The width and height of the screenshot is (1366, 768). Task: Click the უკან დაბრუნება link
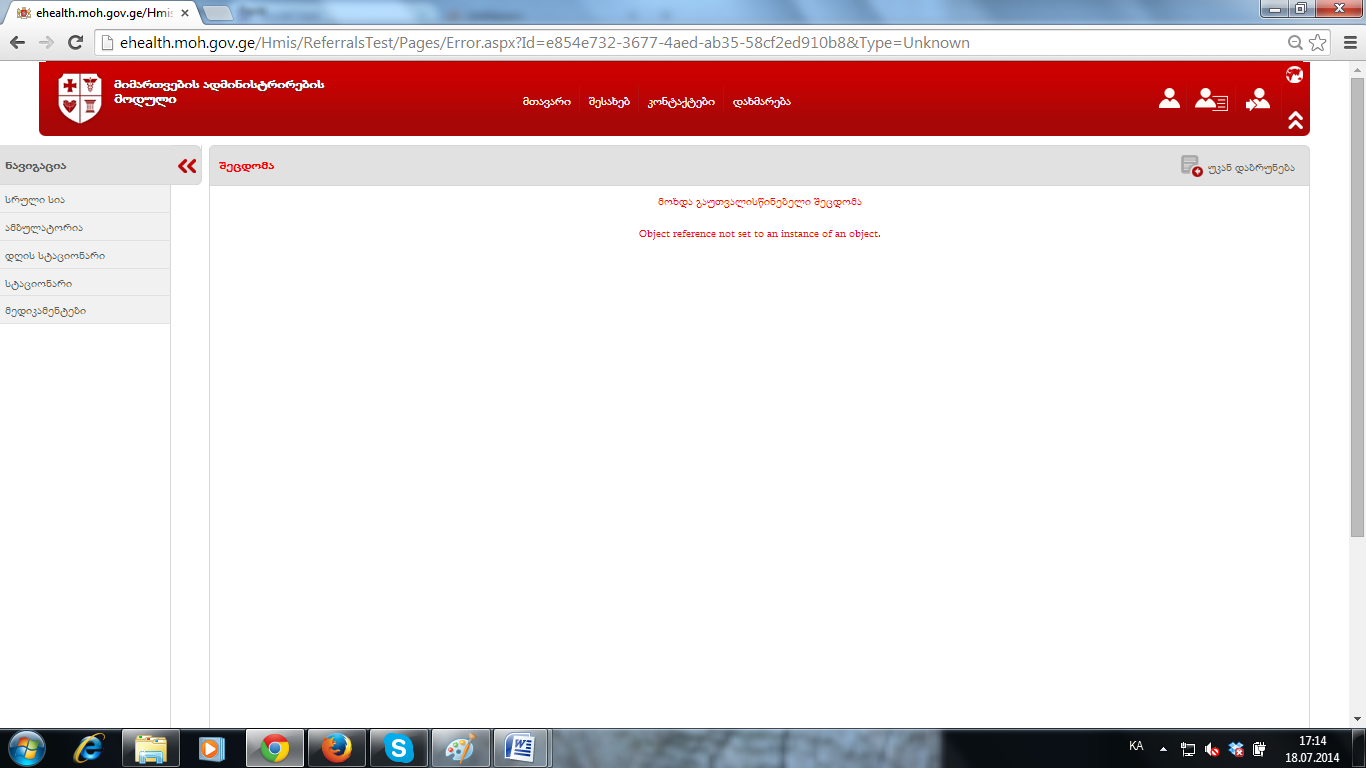coord(1250,167)
